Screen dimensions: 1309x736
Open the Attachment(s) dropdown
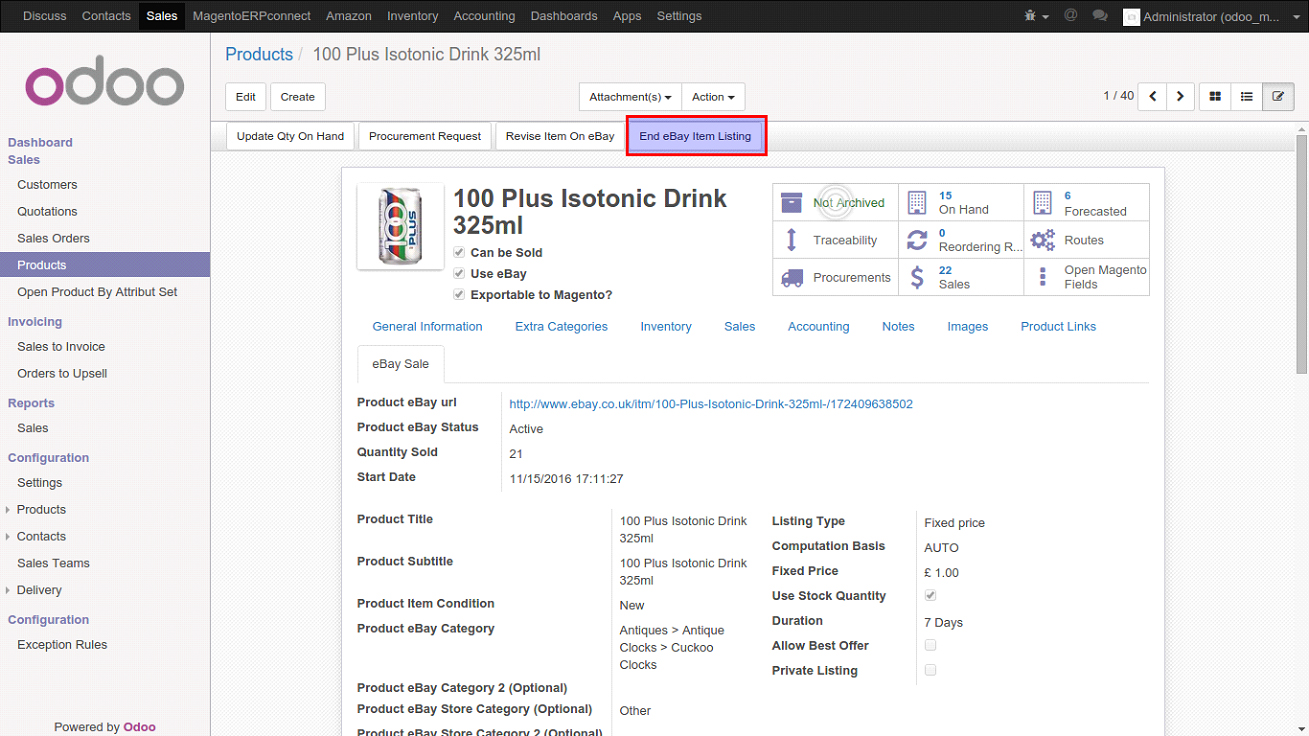tap(630, 97)
